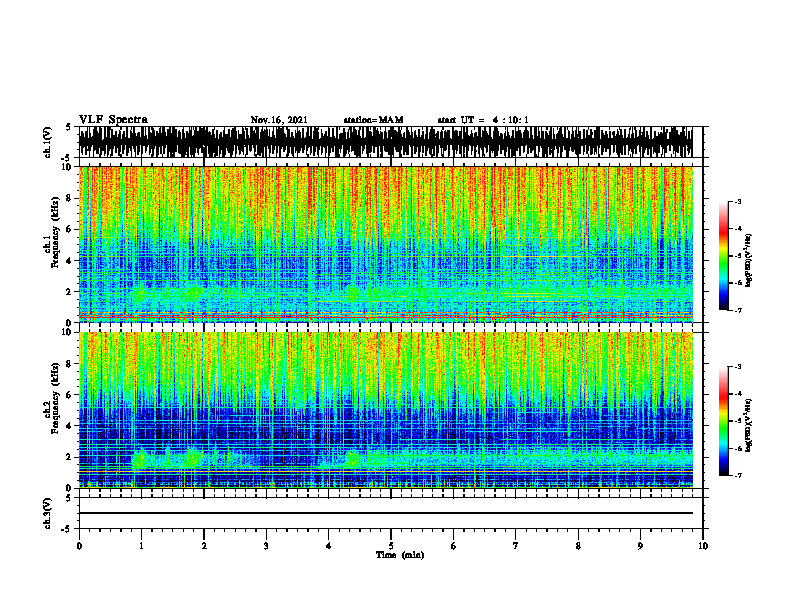Click time axis tick label '3'

pos(266,546)
